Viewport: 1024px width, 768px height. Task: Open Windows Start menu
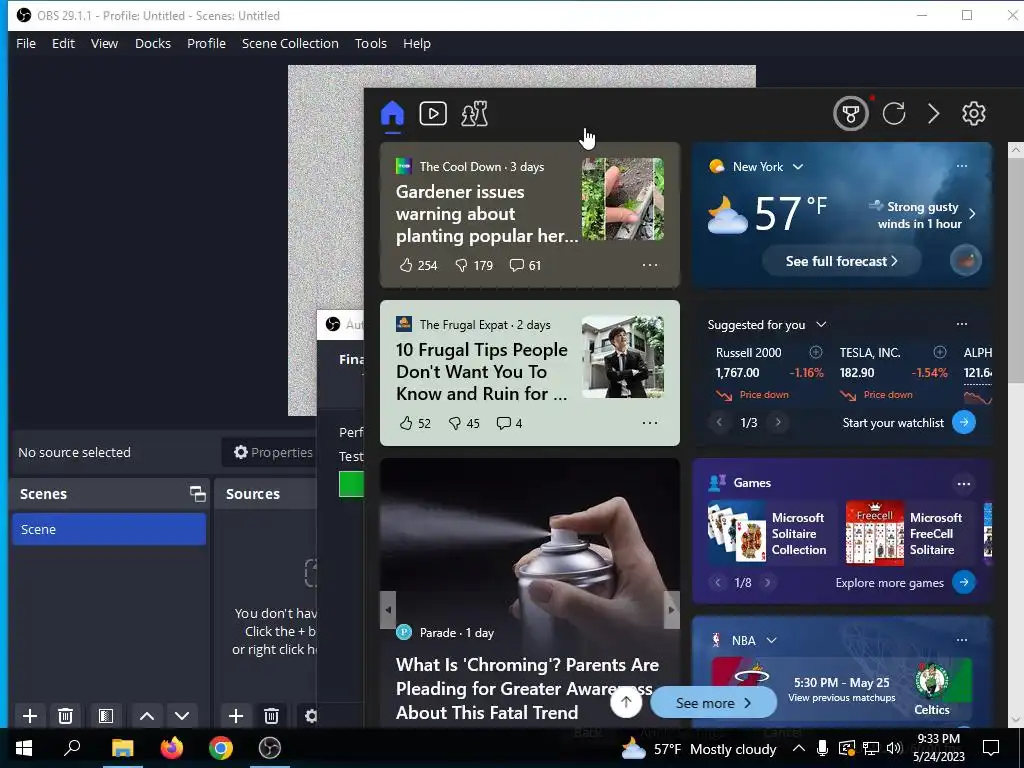(24, 748)
